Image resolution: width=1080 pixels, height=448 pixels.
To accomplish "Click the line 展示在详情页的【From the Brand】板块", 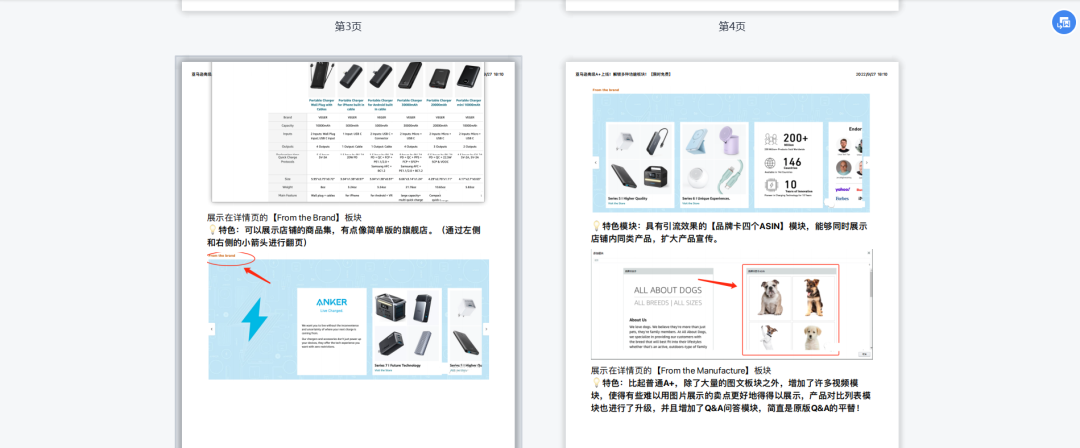I will coord(284,217).
